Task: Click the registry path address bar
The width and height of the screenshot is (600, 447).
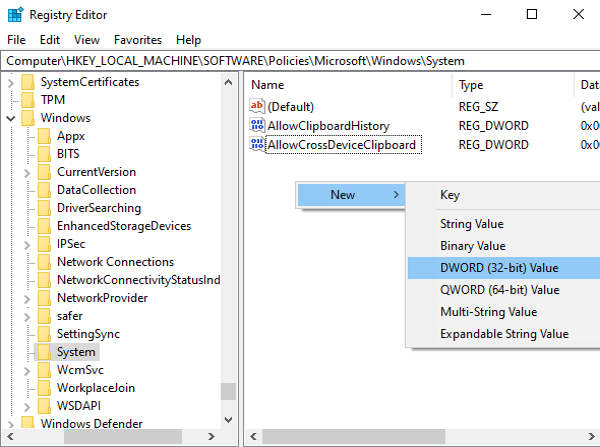Action: pyautogui.click(x=301, y=61)
